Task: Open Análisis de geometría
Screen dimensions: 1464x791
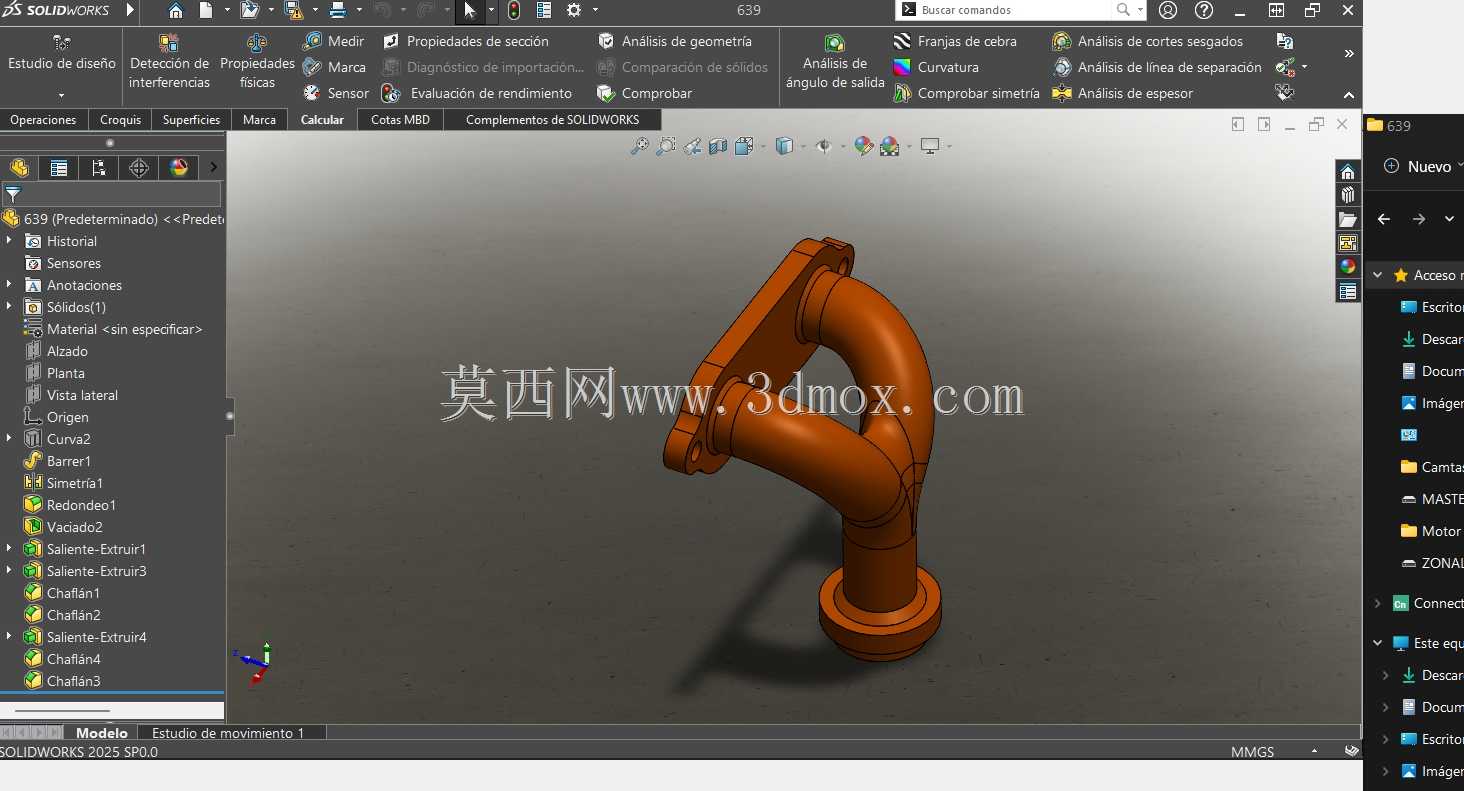Action: [674, 41]
